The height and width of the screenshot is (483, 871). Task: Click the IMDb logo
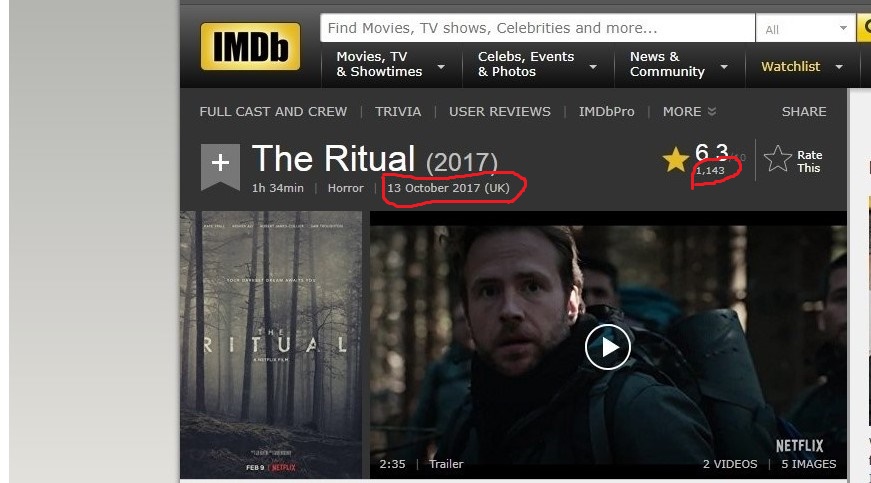click(x=251, y=47)
